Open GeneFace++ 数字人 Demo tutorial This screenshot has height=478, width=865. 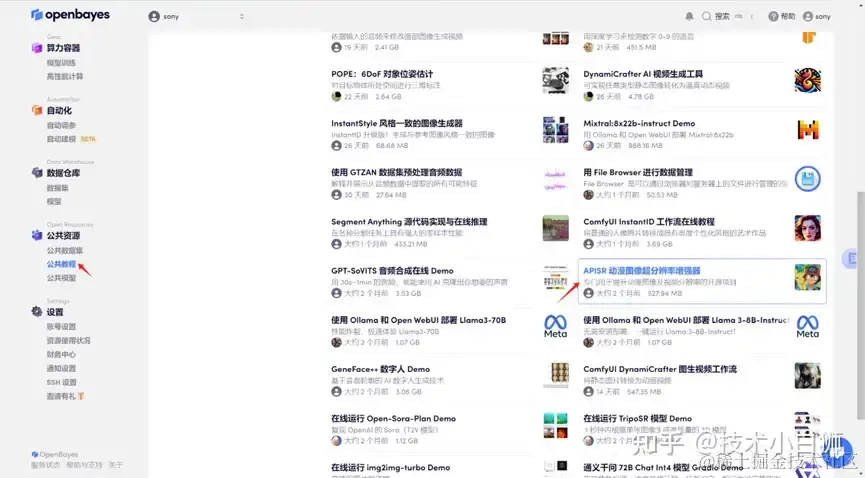(380, 369)
